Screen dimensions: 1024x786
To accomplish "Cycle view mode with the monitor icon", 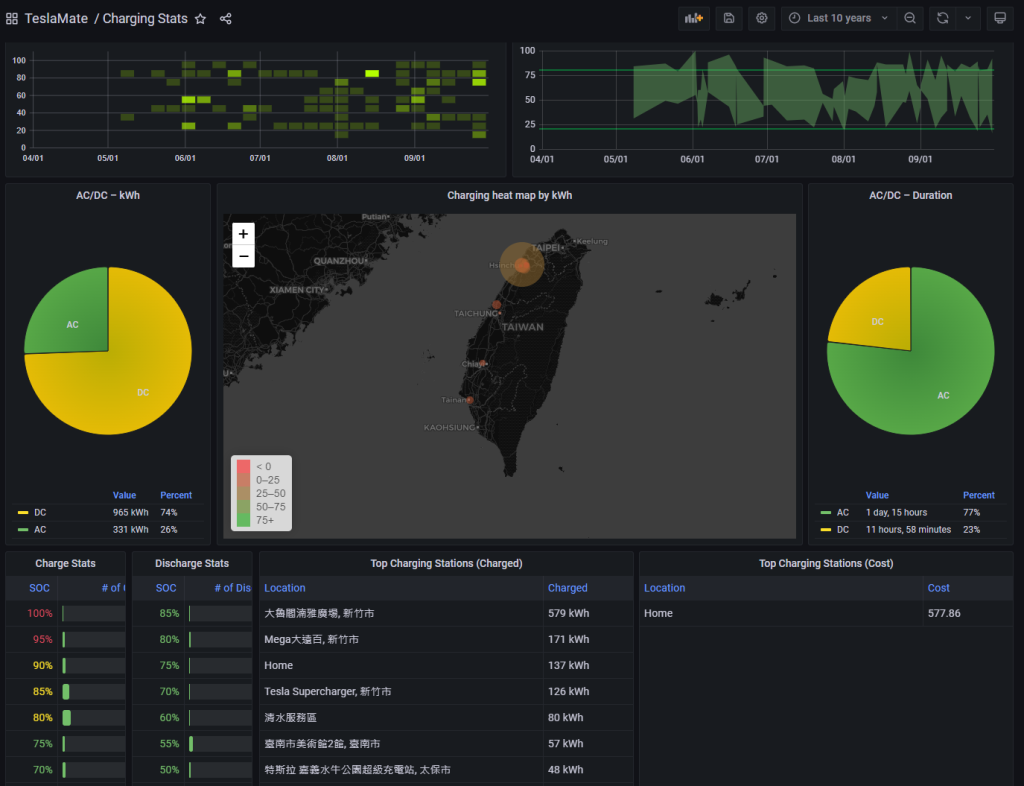I will [998, 18].
